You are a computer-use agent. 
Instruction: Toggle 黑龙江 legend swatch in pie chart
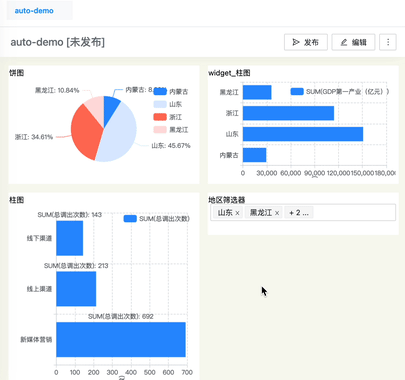[160, 129]
